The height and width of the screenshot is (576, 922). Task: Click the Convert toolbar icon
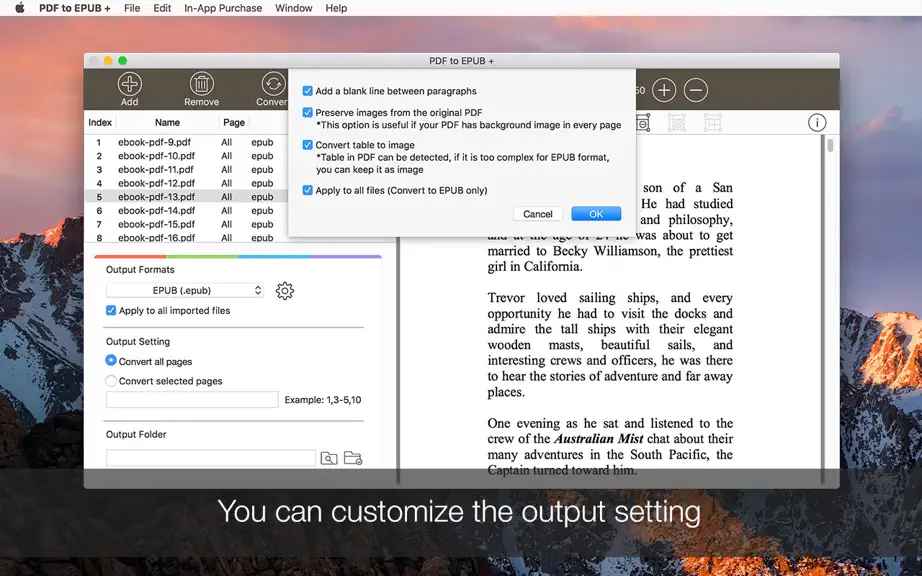pos(273,84)
